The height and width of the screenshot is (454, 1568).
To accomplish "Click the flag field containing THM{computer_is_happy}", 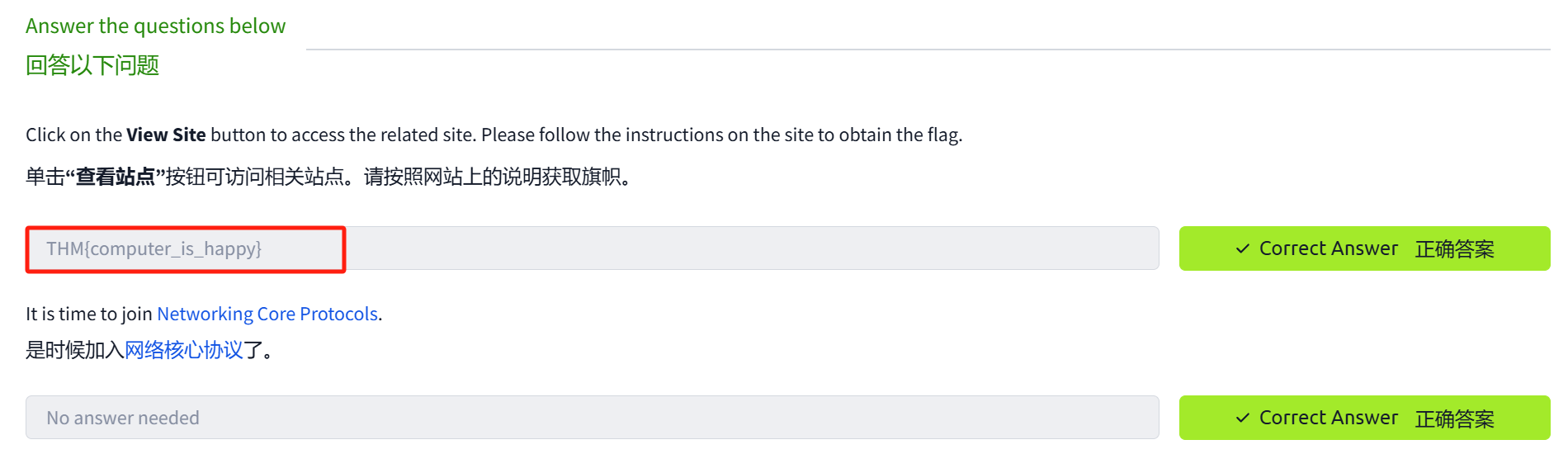I will (154, 248).
